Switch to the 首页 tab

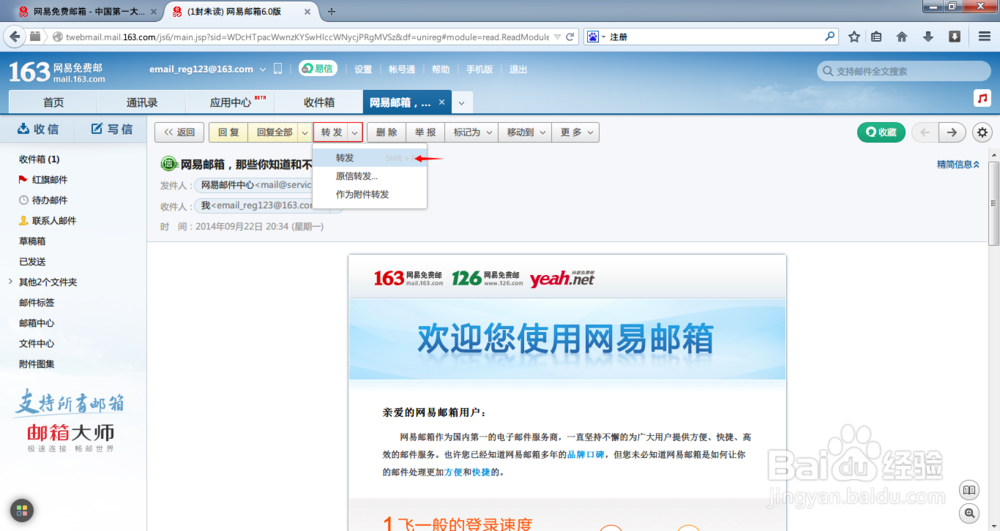53,102
